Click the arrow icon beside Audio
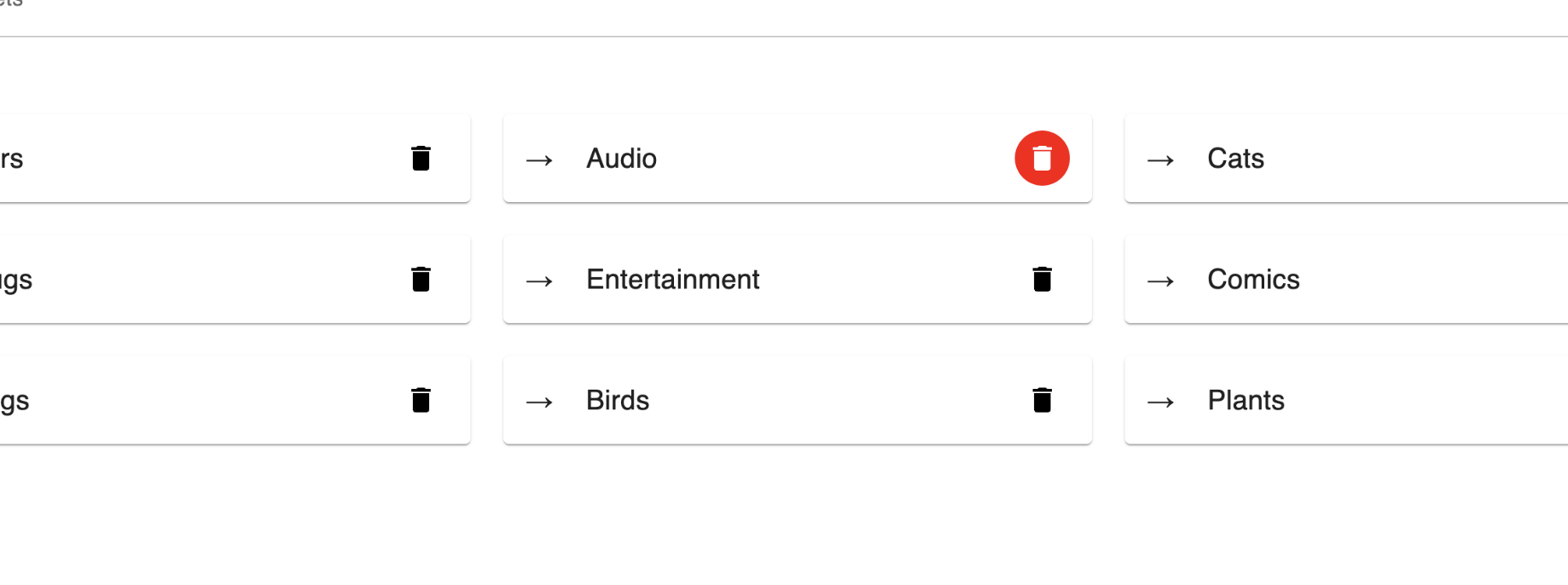Viewport: 1568px width, 585px height. coord(539,160)
